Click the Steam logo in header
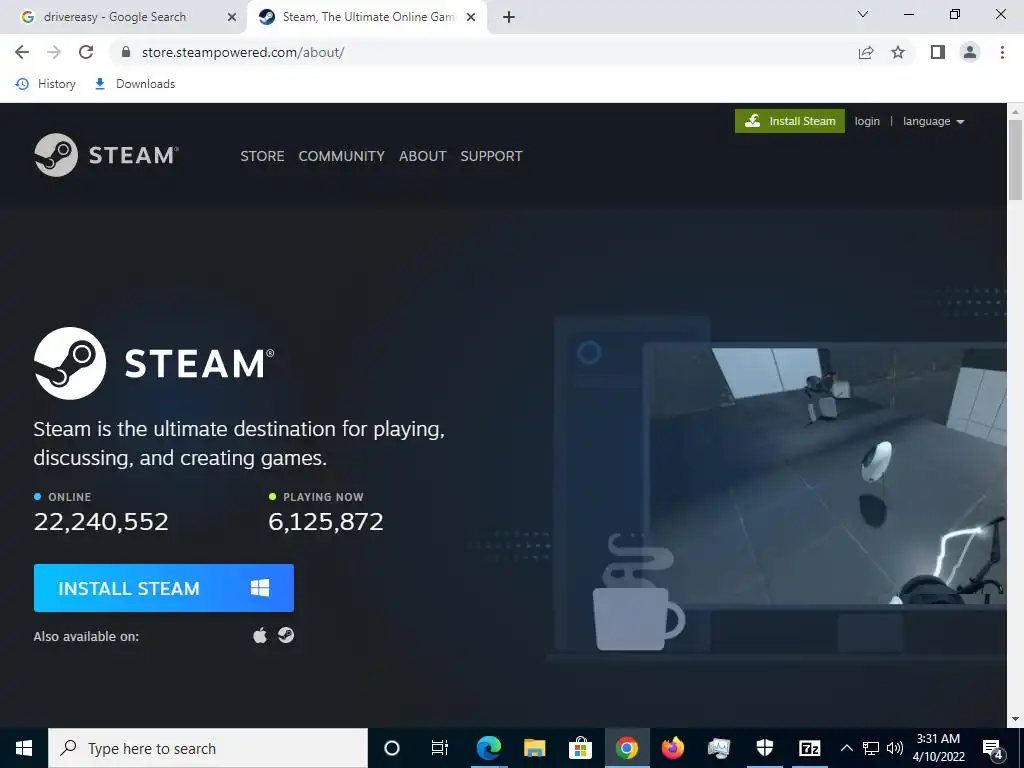 click(x=106, y=155)
